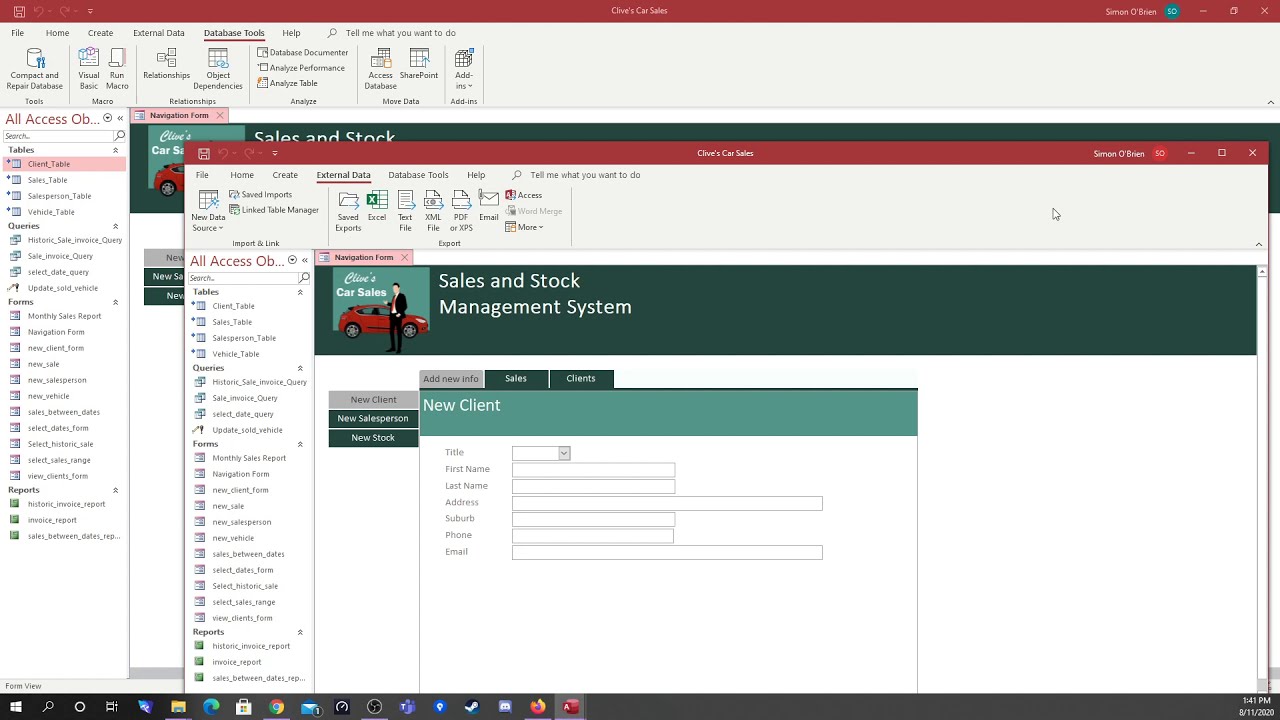Open front All Access Objects pane menu arrow
1280x720 pixels.
pos(292,260)
